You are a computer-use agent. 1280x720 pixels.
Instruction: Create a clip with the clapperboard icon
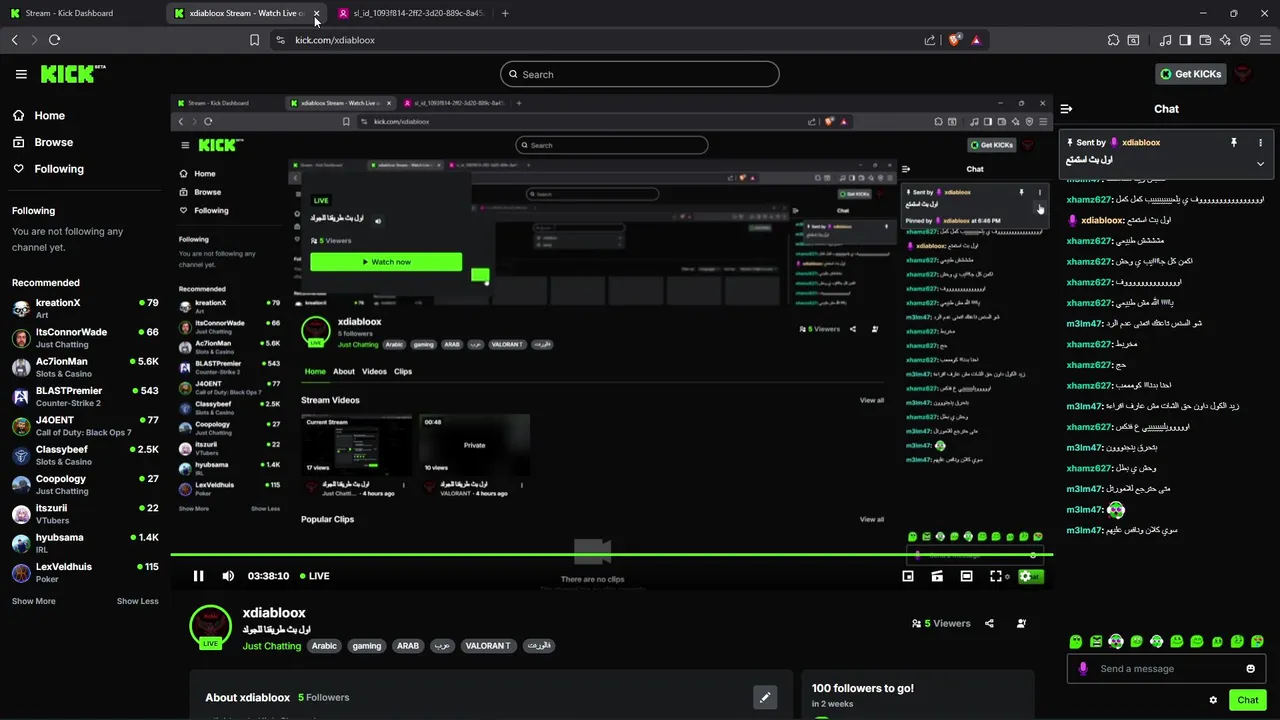(937, 576)
